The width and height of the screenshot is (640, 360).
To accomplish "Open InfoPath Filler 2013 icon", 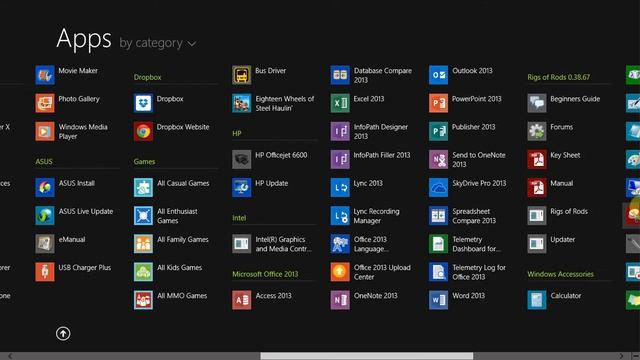I will pyautogui.click(x=340, y=160).
